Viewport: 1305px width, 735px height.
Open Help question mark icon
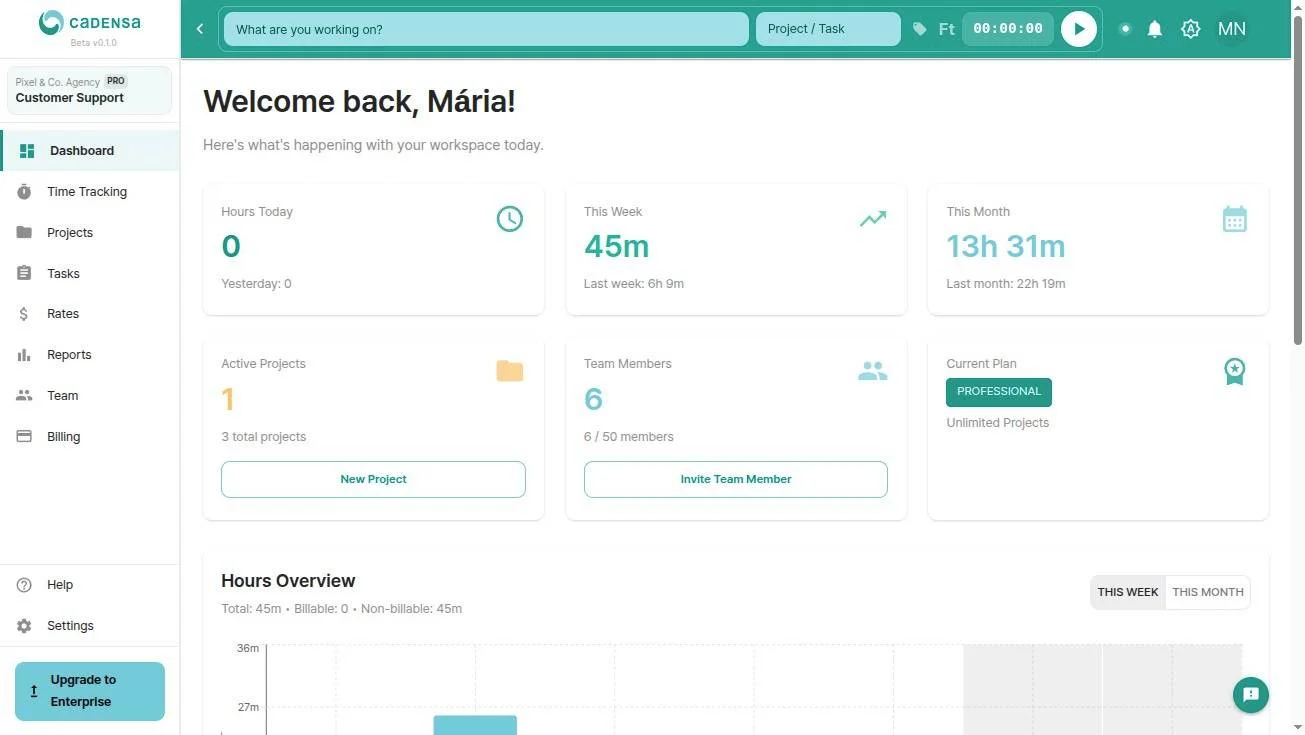[24, 585]
